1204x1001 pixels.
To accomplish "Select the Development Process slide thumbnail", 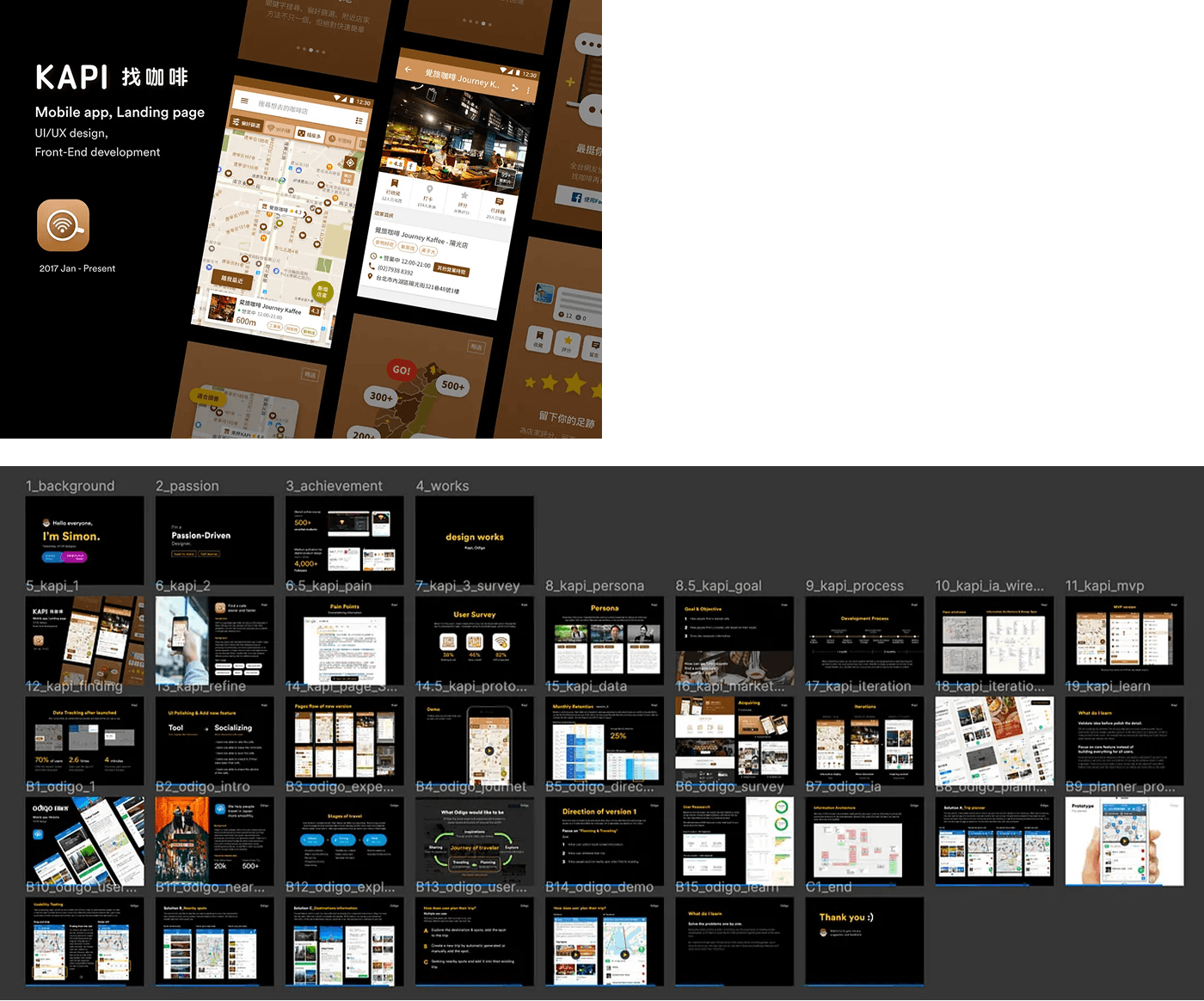I will [864, 641].
